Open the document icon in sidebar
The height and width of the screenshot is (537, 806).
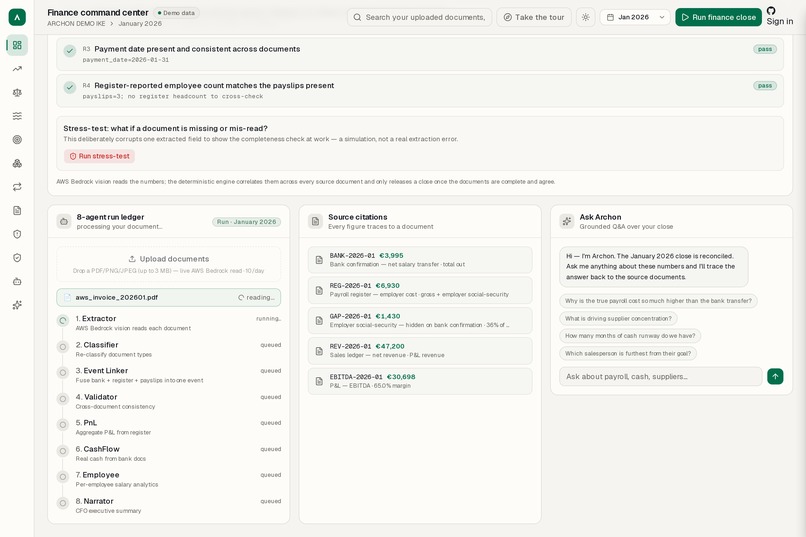pos(17,211)
